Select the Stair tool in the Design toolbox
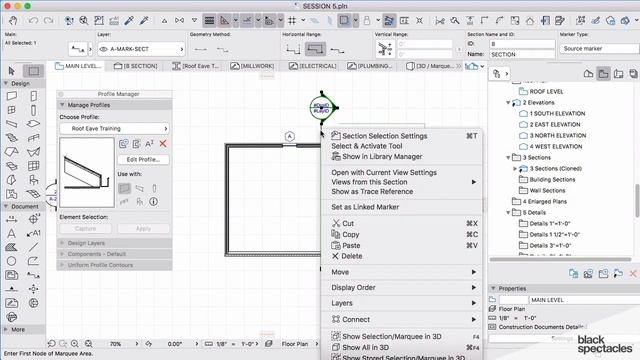 click(x=11, y=138)
